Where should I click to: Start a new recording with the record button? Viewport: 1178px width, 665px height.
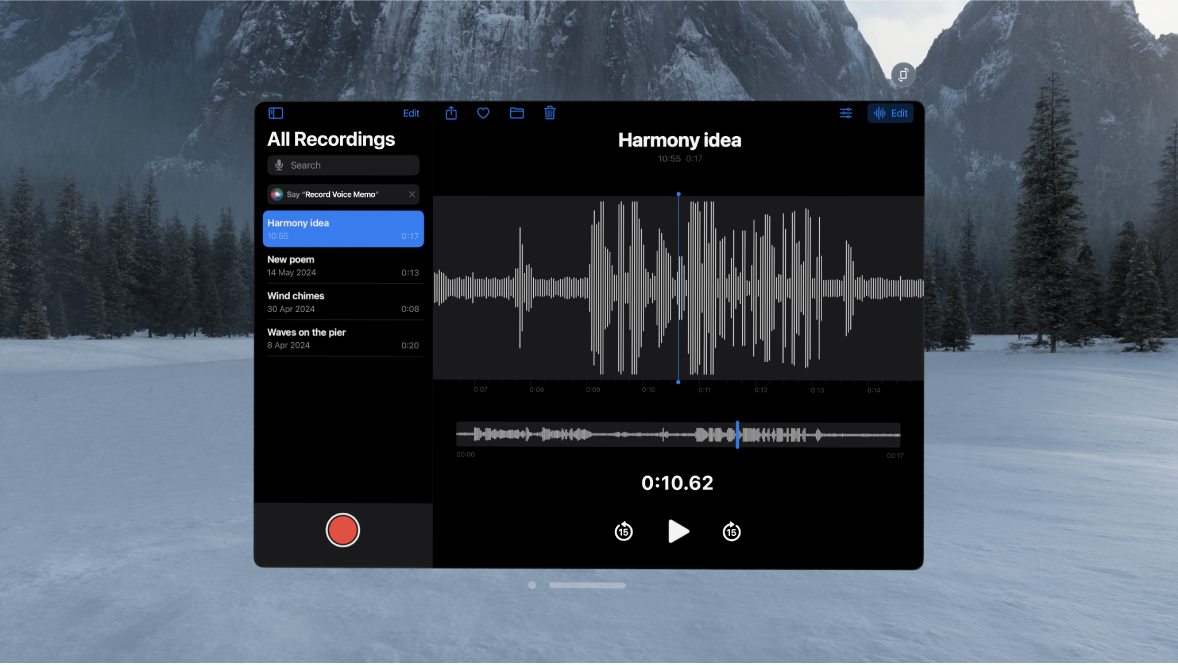point(343,530)
